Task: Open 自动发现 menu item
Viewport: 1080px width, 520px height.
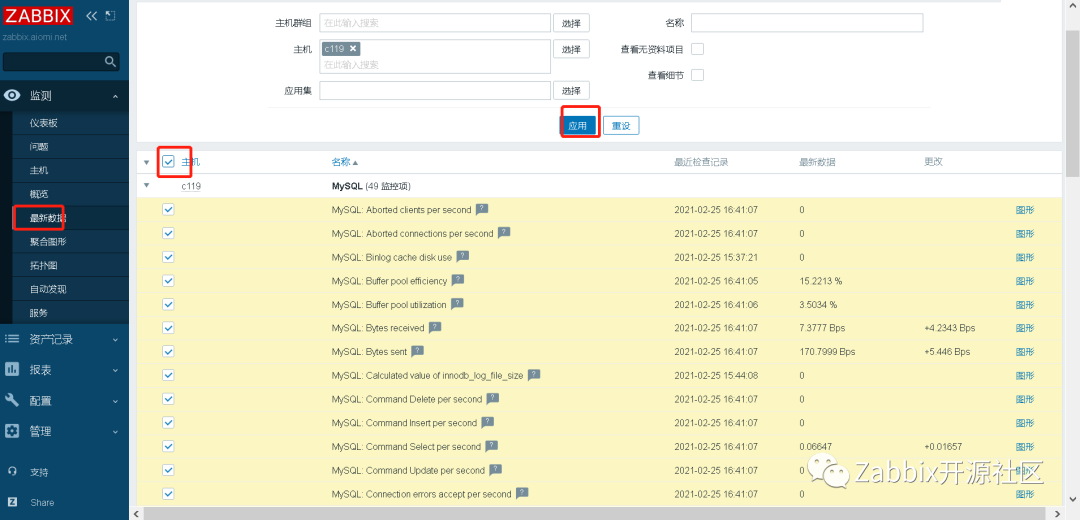Action: click(48, 289)
